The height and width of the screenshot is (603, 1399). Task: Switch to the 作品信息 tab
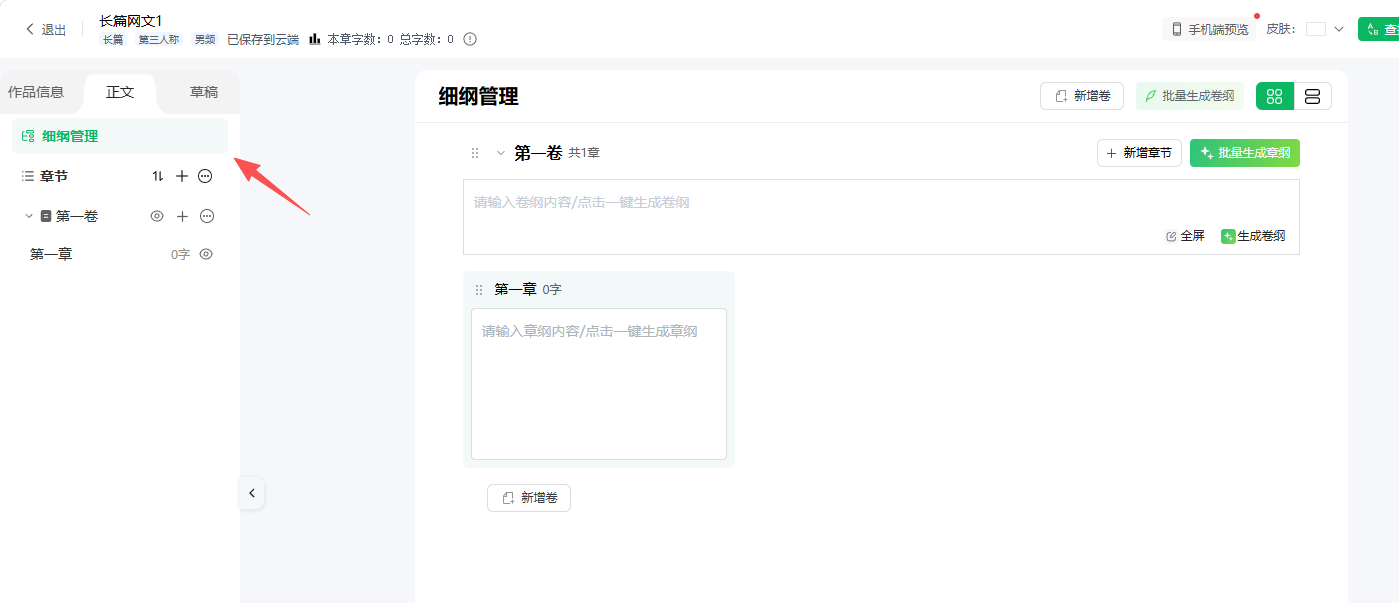[x=36, y=92]
